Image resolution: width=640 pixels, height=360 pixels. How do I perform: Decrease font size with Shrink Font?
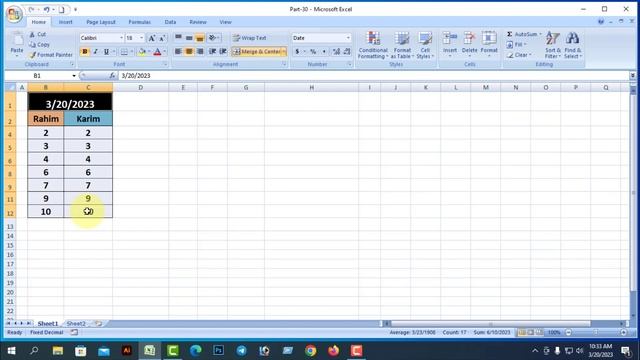tap(162, 38)
